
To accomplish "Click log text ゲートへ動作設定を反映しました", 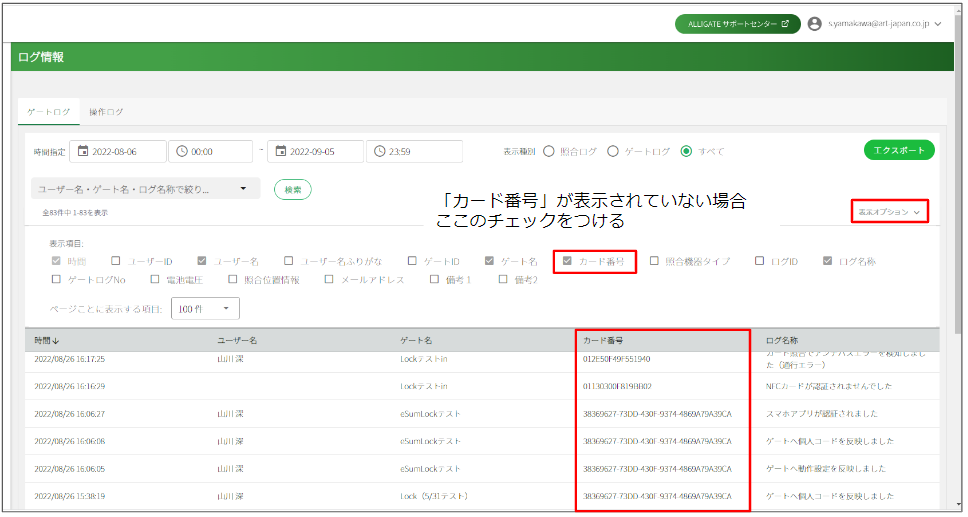I will tap(826, 469).
